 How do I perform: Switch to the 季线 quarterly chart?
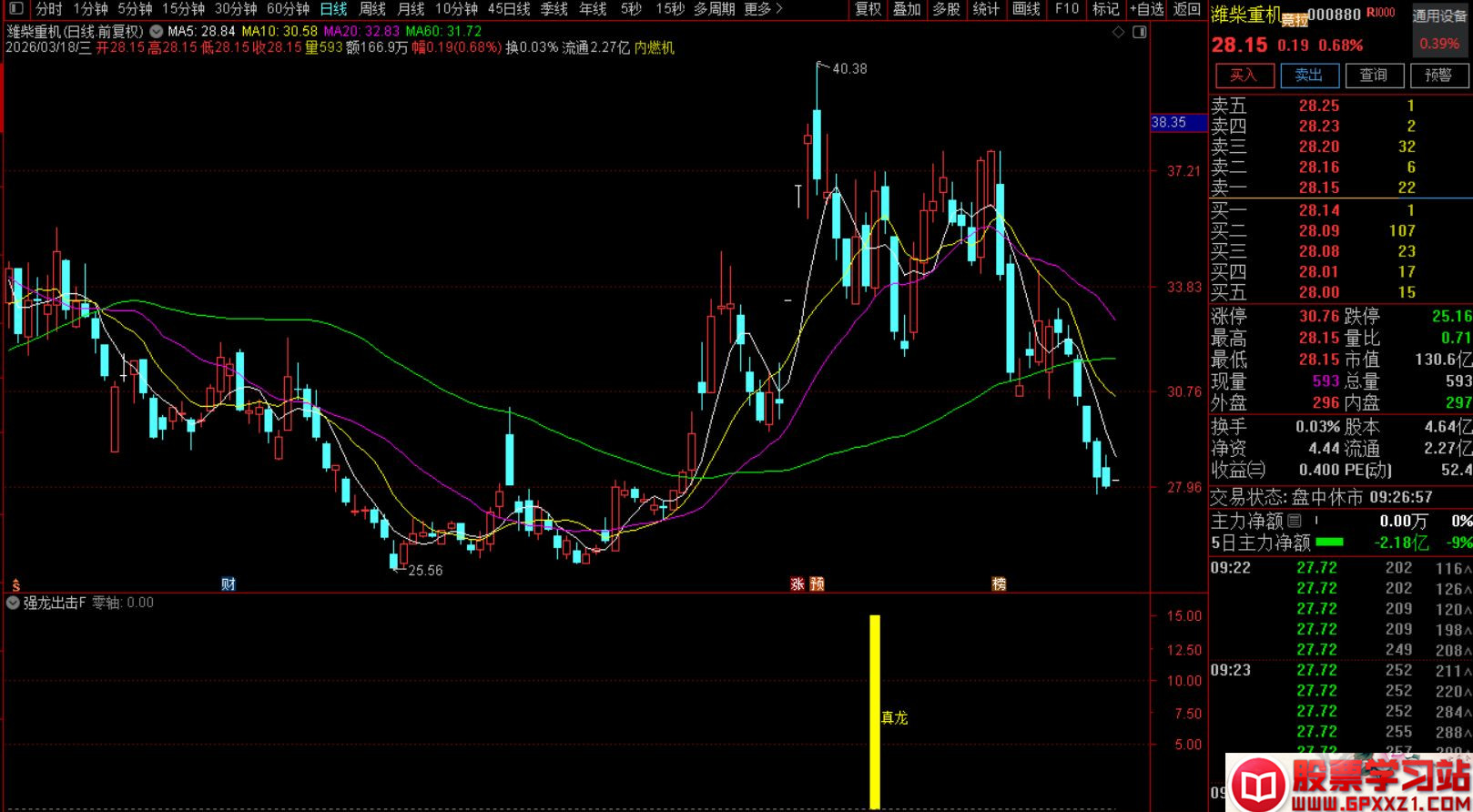554,9
